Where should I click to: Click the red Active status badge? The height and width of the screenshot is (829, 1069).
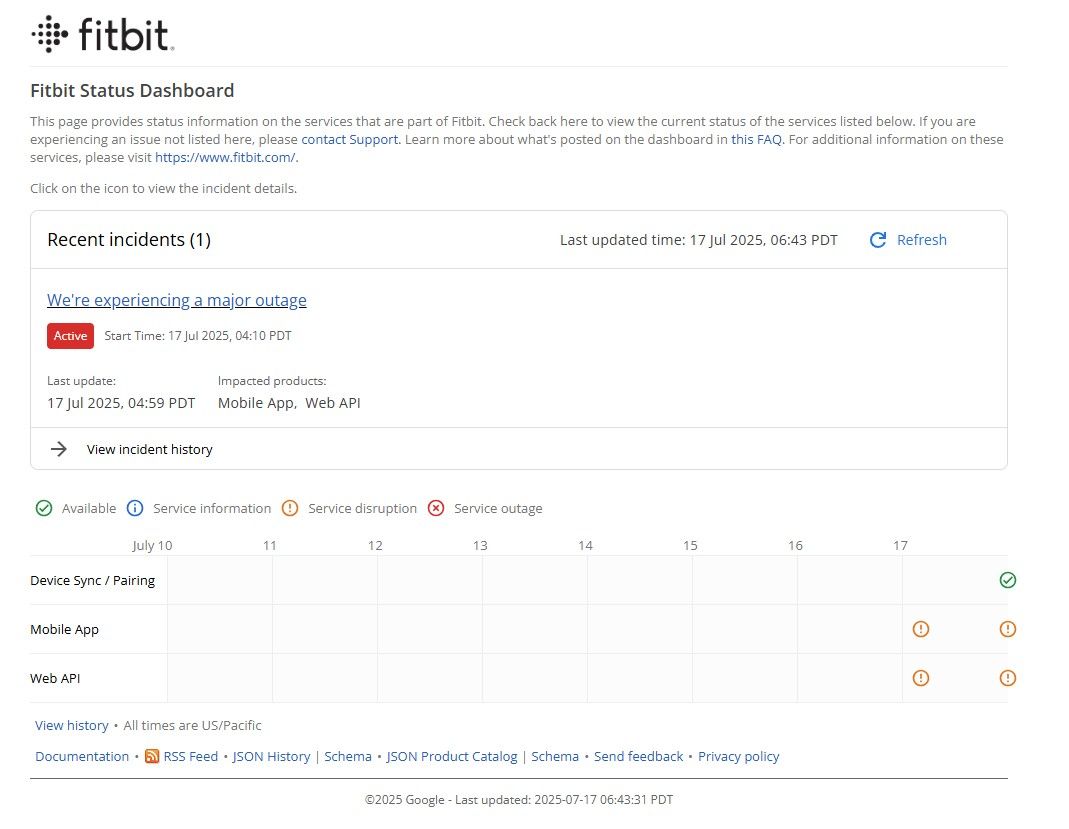(x=70, y=336)
